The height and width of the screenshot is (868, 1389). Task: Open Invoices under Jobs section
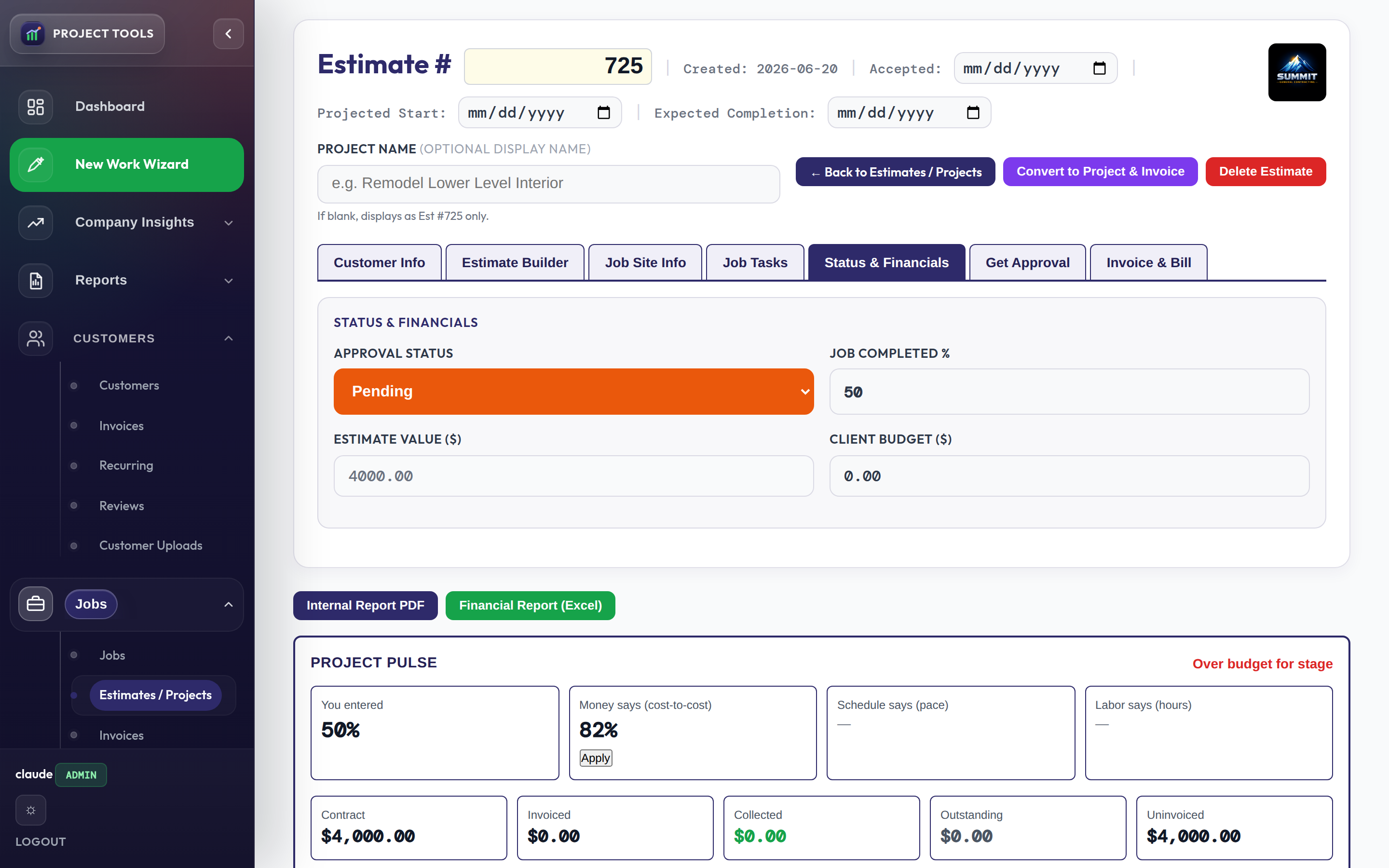(121, 735)
